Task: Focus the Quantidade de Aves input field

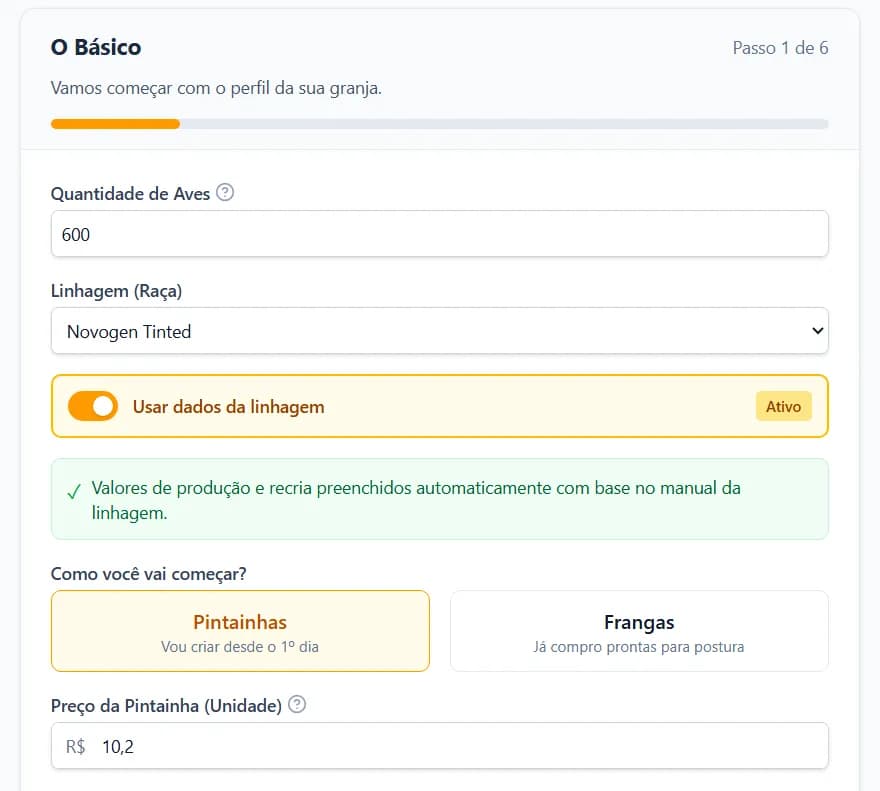Action: point(439,234)
